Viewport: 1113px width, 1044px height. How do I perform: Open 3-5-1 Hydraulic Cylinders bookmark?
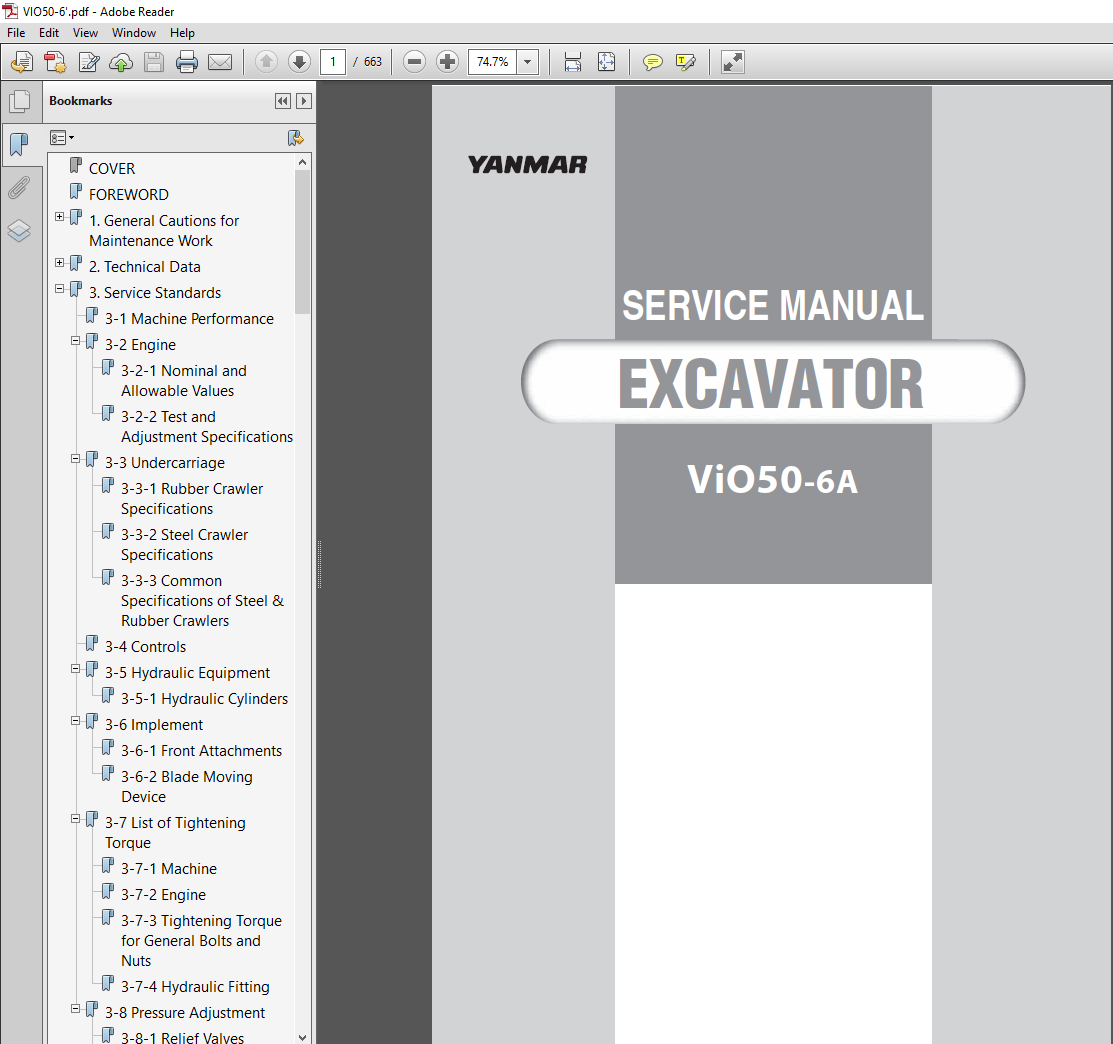point(204,698)
